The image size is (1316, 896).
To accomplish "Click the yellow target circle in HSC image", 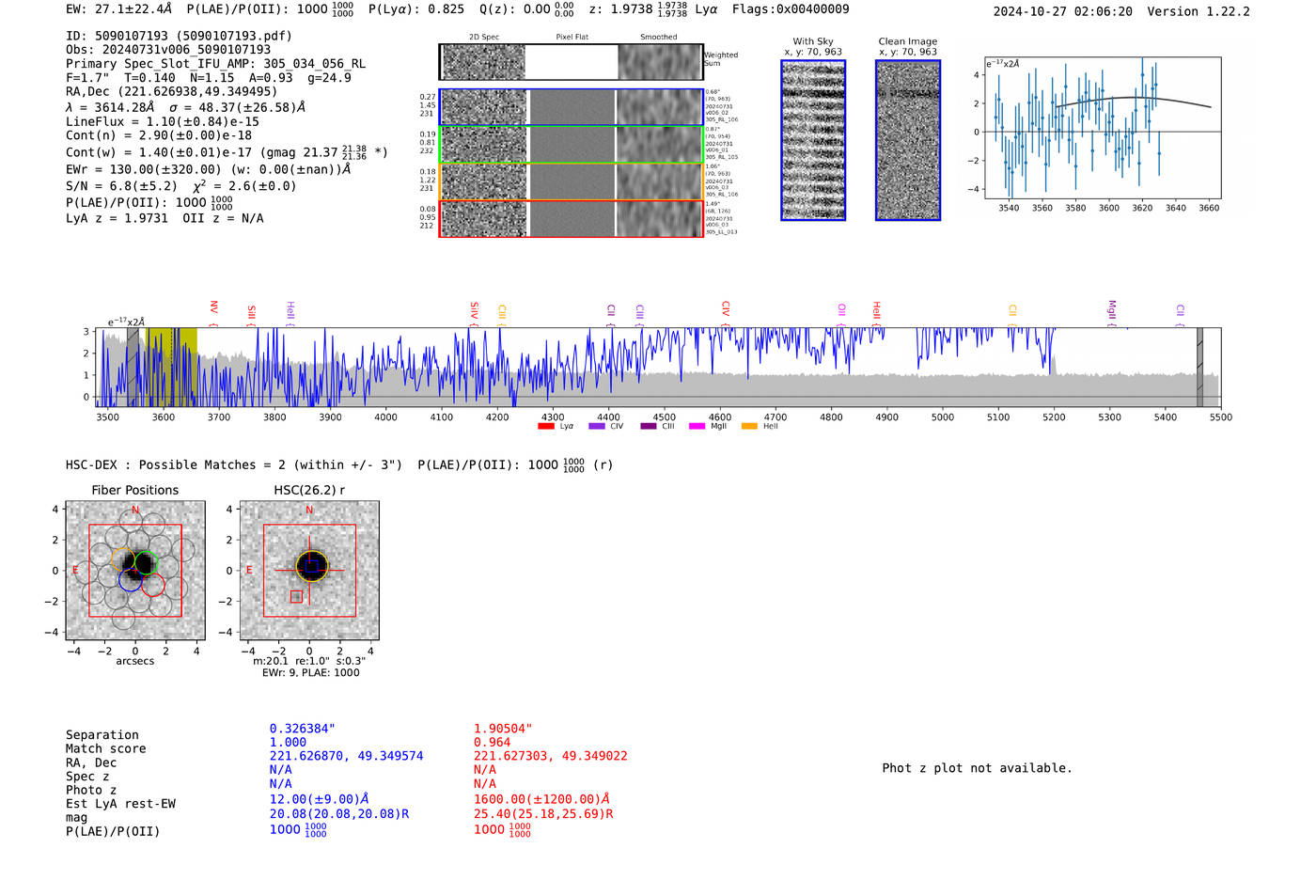I will (x=311, y=566).
